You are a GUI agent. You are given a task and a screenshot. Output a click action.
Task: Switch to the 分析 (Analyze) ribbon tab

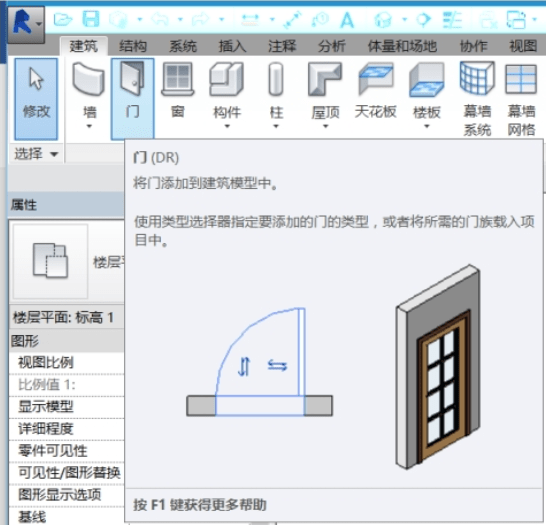tap(332, 46)
